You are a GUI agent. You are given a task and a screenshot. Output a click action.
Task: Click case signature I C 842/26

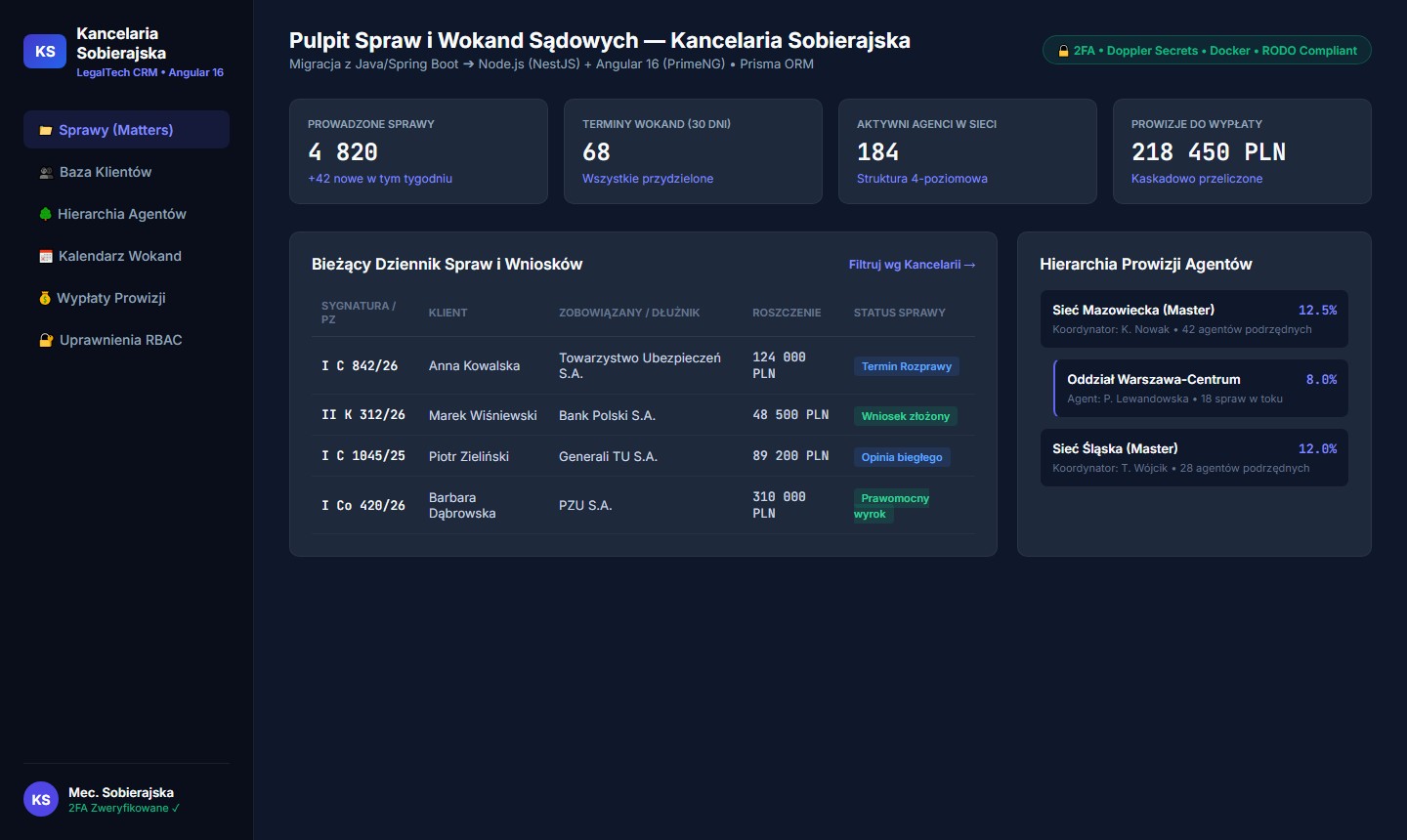(x=360, y=366)
